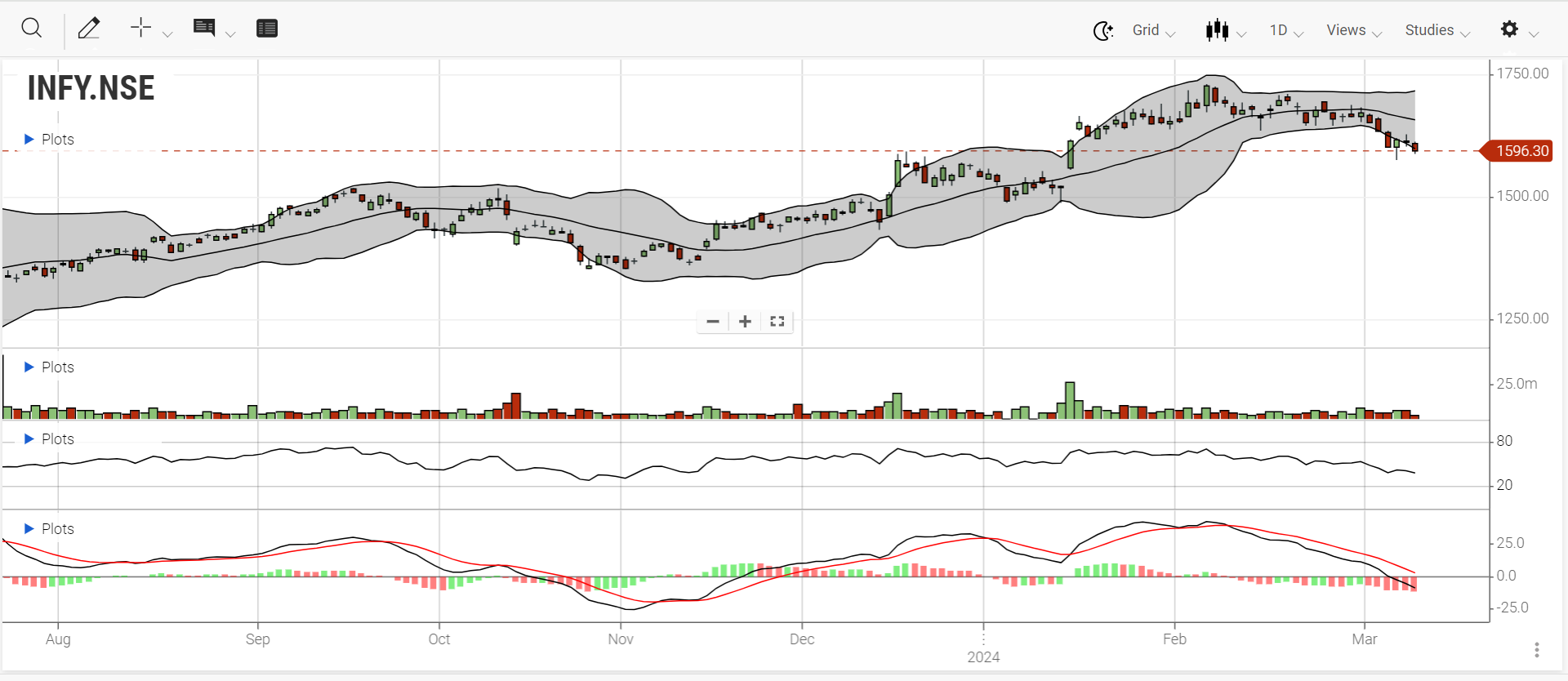Toggle the table data view icon
This screenshot has height=681, width=1568.
267,29
